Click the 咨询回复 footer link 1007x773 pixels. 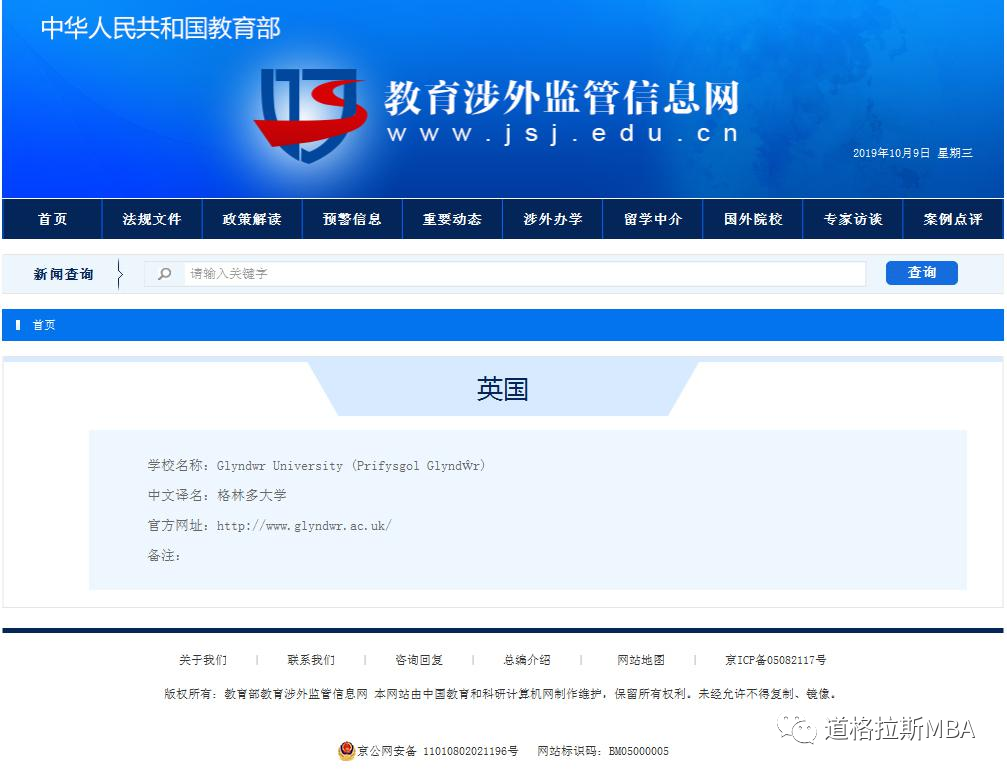tap(419, 660)
